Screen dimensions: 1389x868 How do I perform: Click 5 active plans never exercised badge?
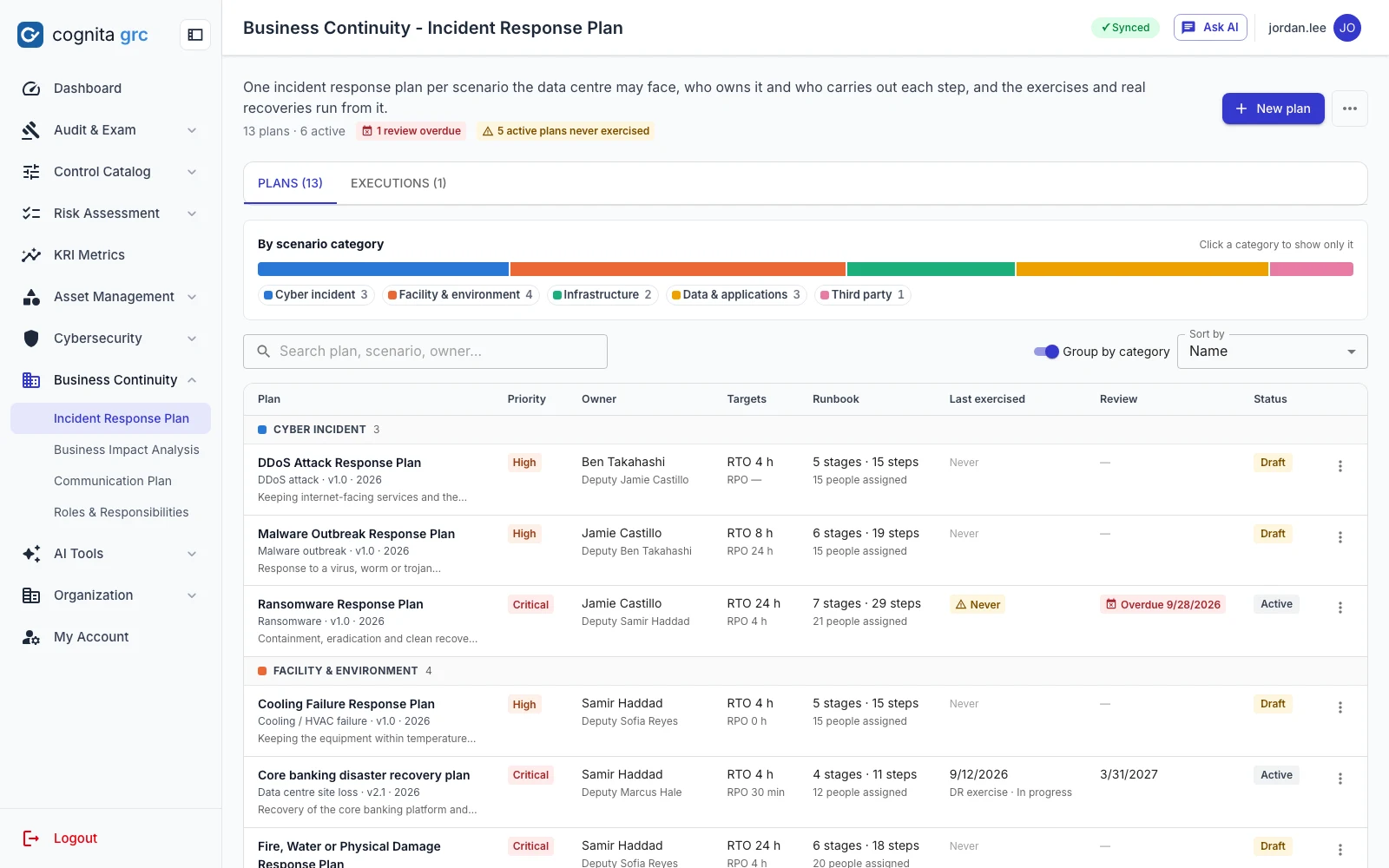[565, 131]
